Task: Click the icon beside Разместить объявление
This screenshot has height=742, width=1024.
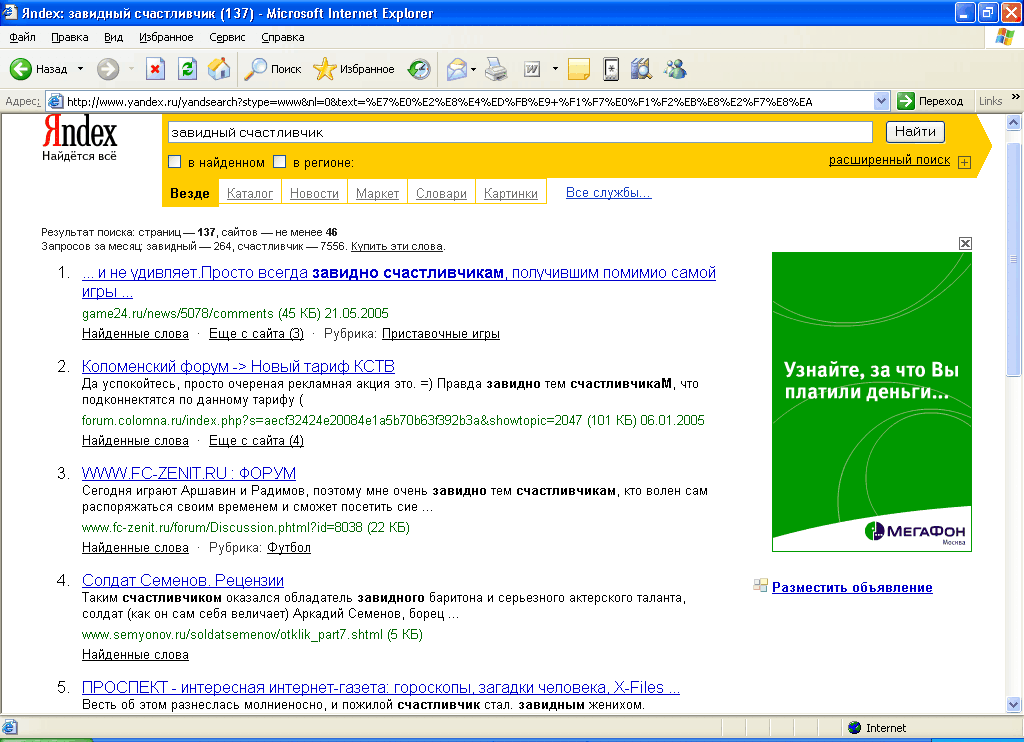Action: coord(760,585)
